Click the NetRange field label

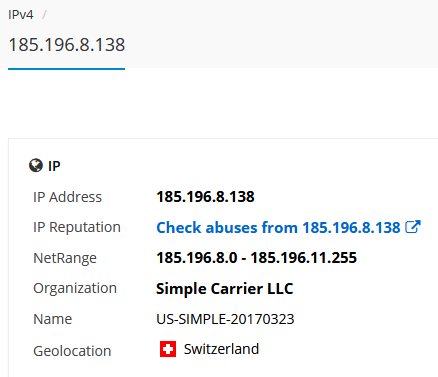65,258
